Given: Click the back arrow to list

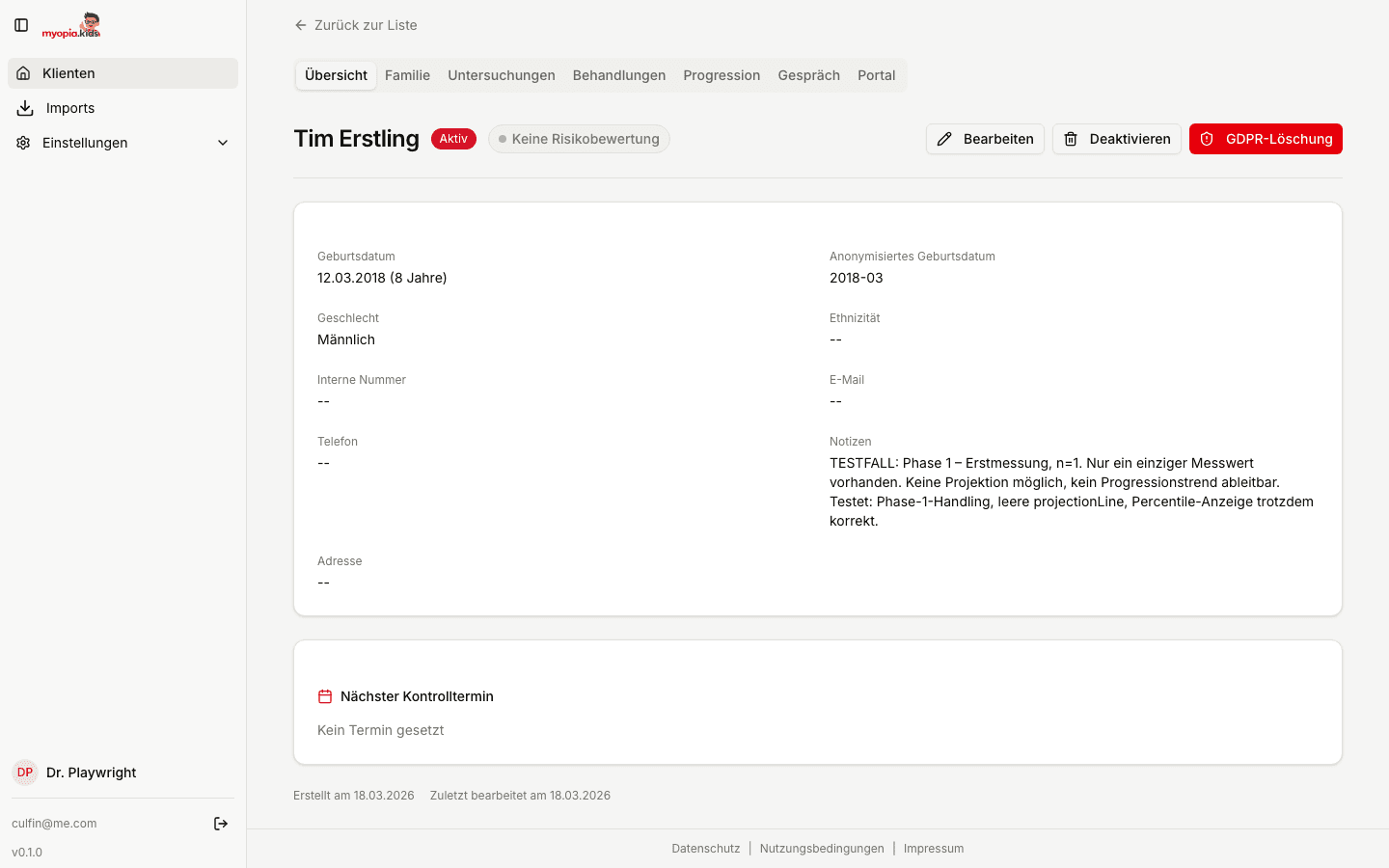Looking at the screenshot, I should coord(301,25).
